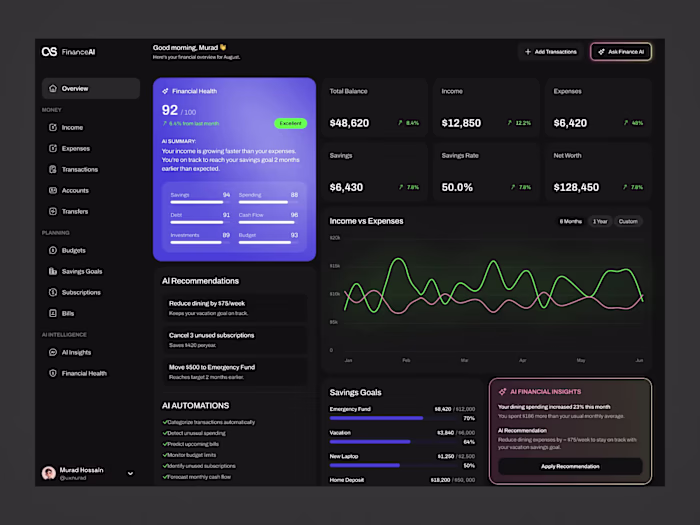This screenshot has height=525, width=700.
Task: Click the Cash Flow score bar
Action: coord(268,222)
